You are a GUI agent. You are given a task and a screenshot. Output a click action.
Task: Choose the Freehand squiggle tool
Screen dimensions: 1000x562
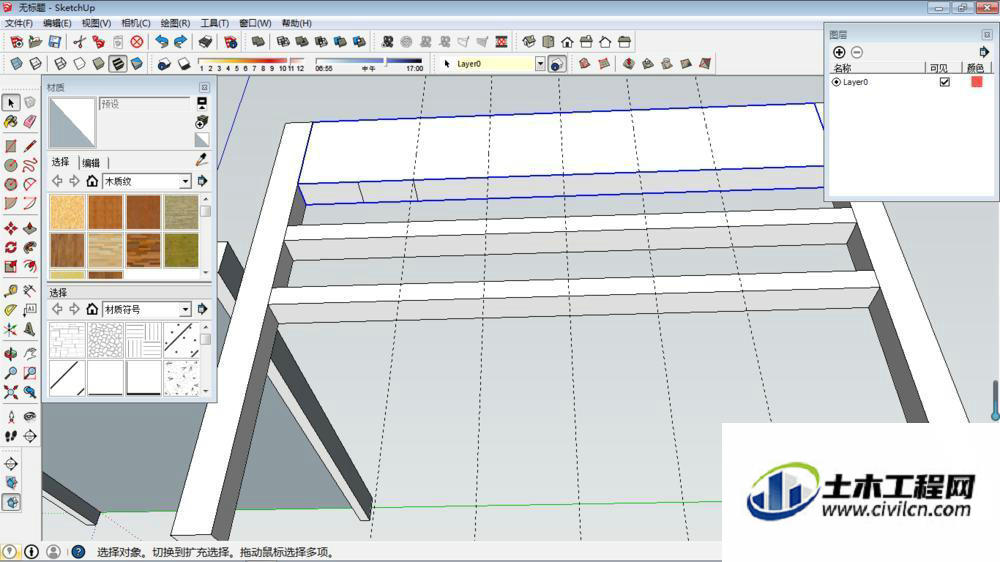[x=29, y=165]
